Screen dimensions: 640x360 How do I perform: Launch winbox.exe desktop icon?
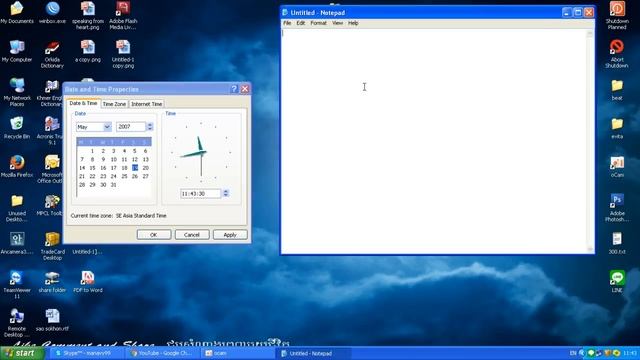[52, 13]
